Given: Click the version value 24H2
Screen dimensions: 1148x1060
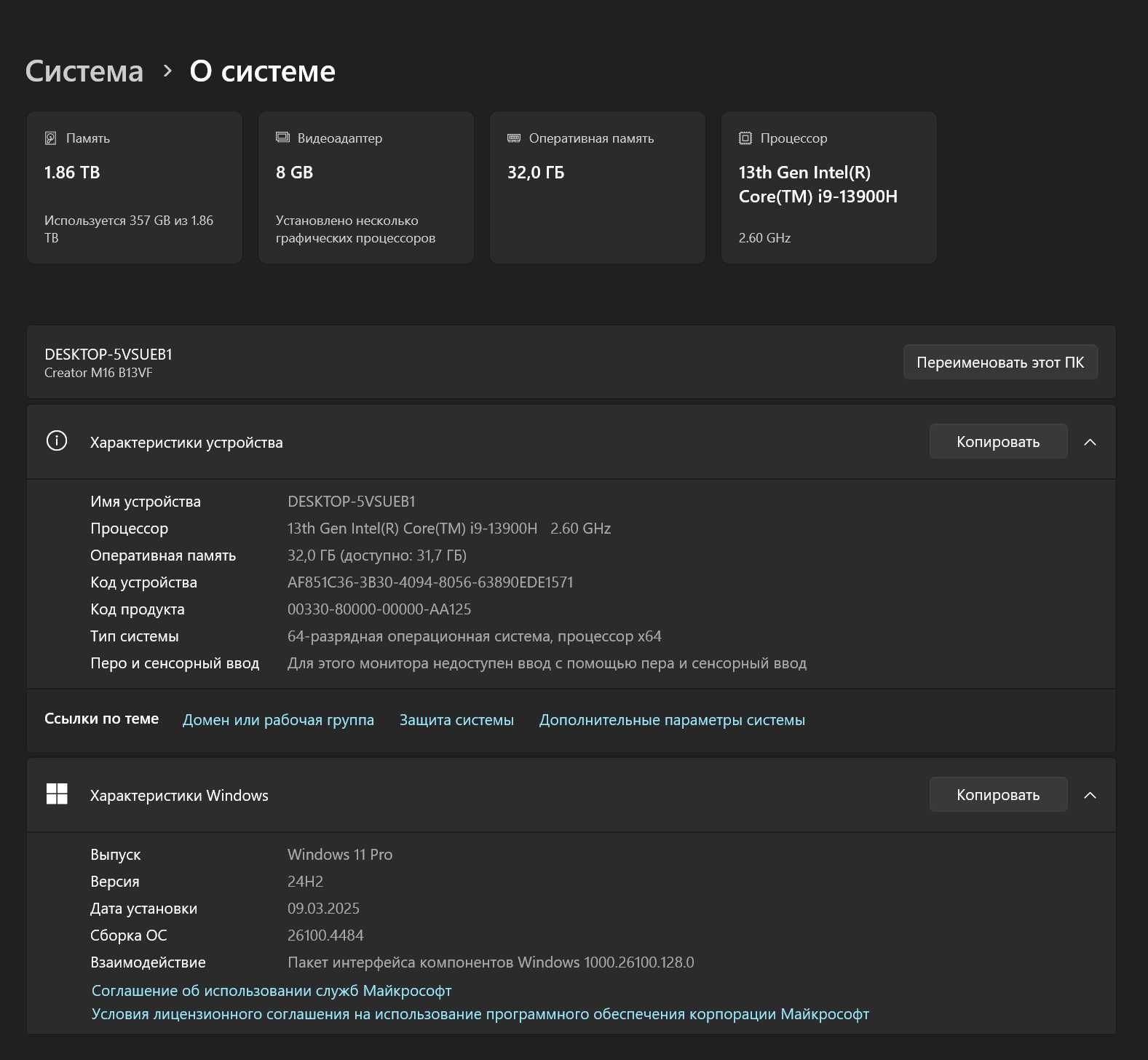Looking at the screenshot, I should [305, 882].
